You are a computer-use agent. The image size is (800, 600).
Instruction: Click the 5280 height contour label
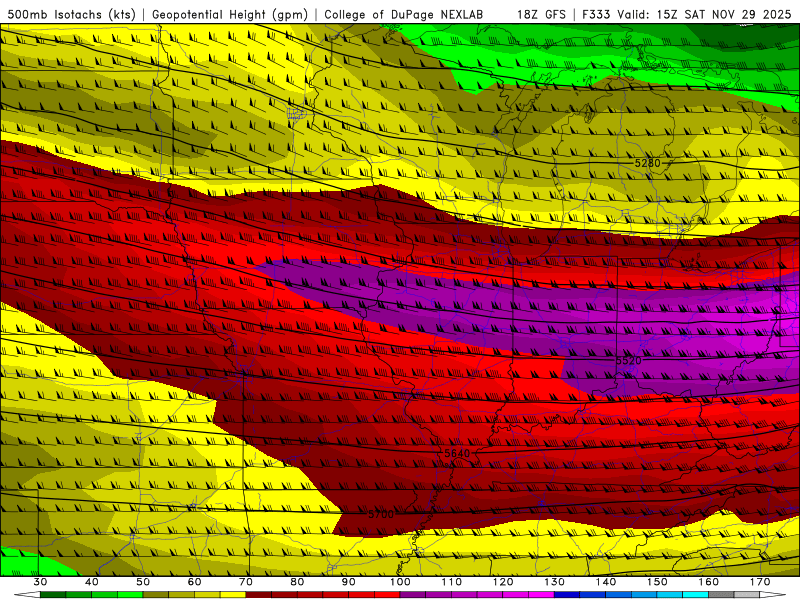(x=647, y=163)
